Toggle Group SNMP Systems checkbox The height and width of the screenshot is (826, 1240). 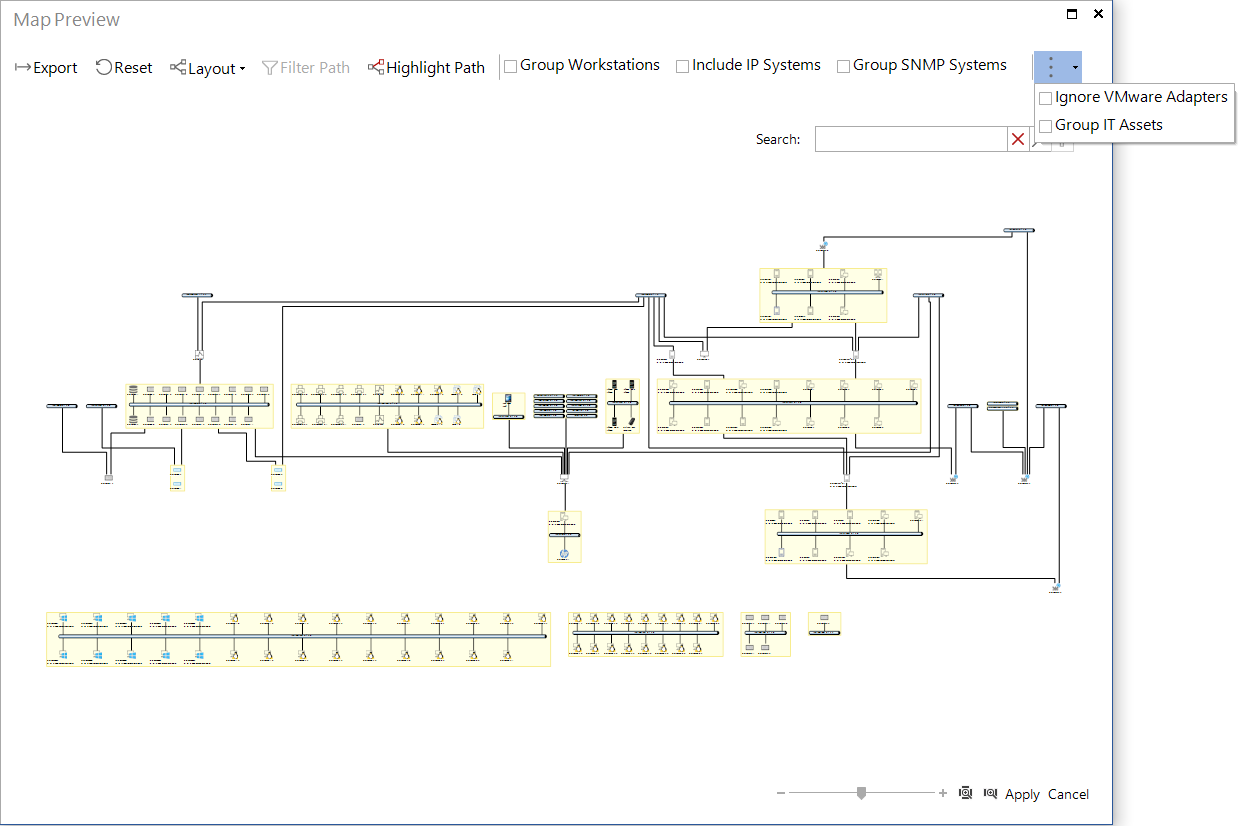click(x=844, y=66)
